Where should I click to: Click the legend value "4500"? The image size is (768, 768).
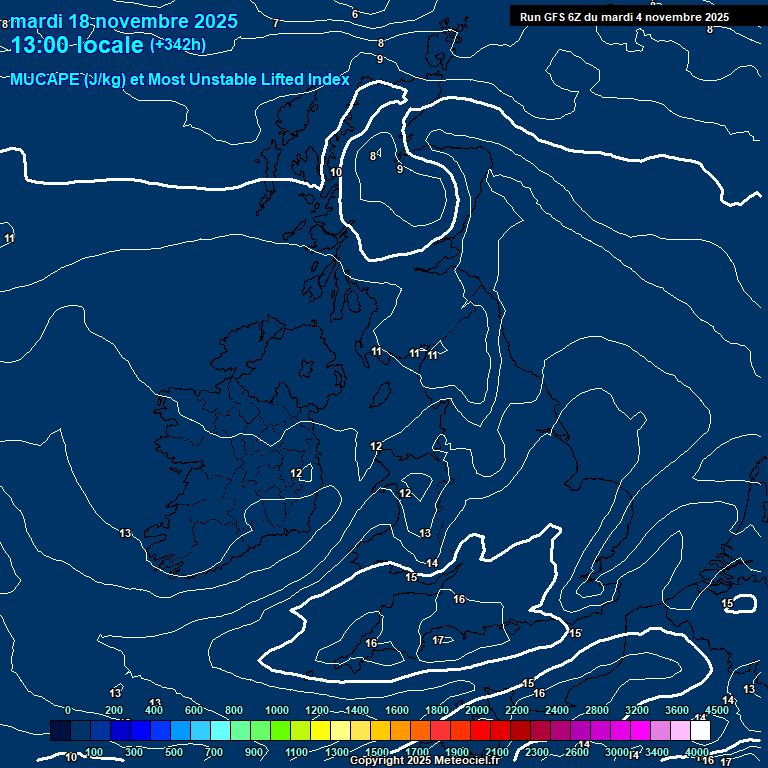click(x=717, y=710)
